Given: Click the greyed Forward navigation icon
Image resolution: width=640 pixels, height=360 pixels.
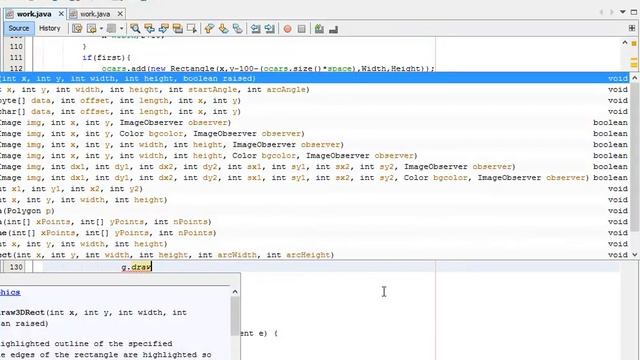Looking at the screenshot, I should (x=111, y=29).
